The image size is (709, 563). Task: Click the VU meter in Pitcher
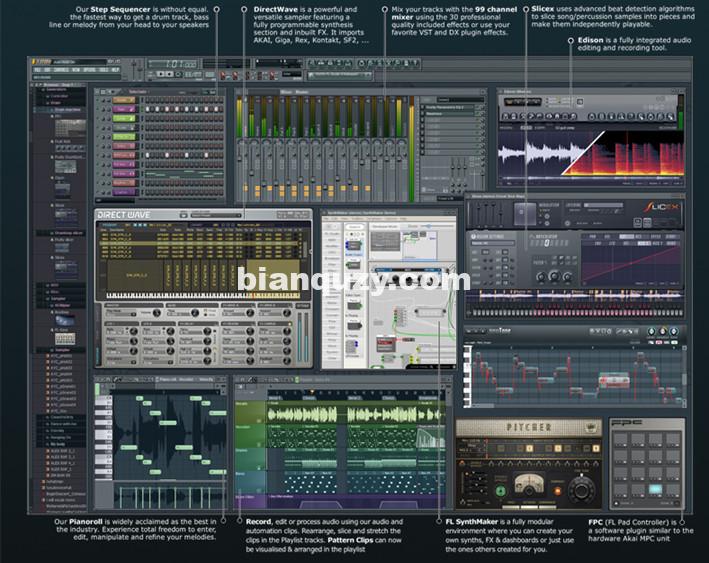[529, 484]
